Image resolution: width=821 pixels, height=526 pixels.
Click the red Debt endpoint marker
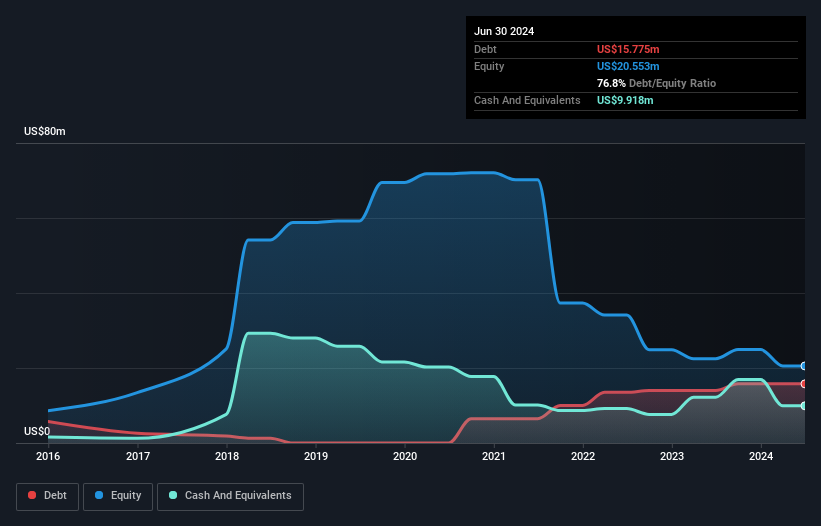click(x=804, y=384)
